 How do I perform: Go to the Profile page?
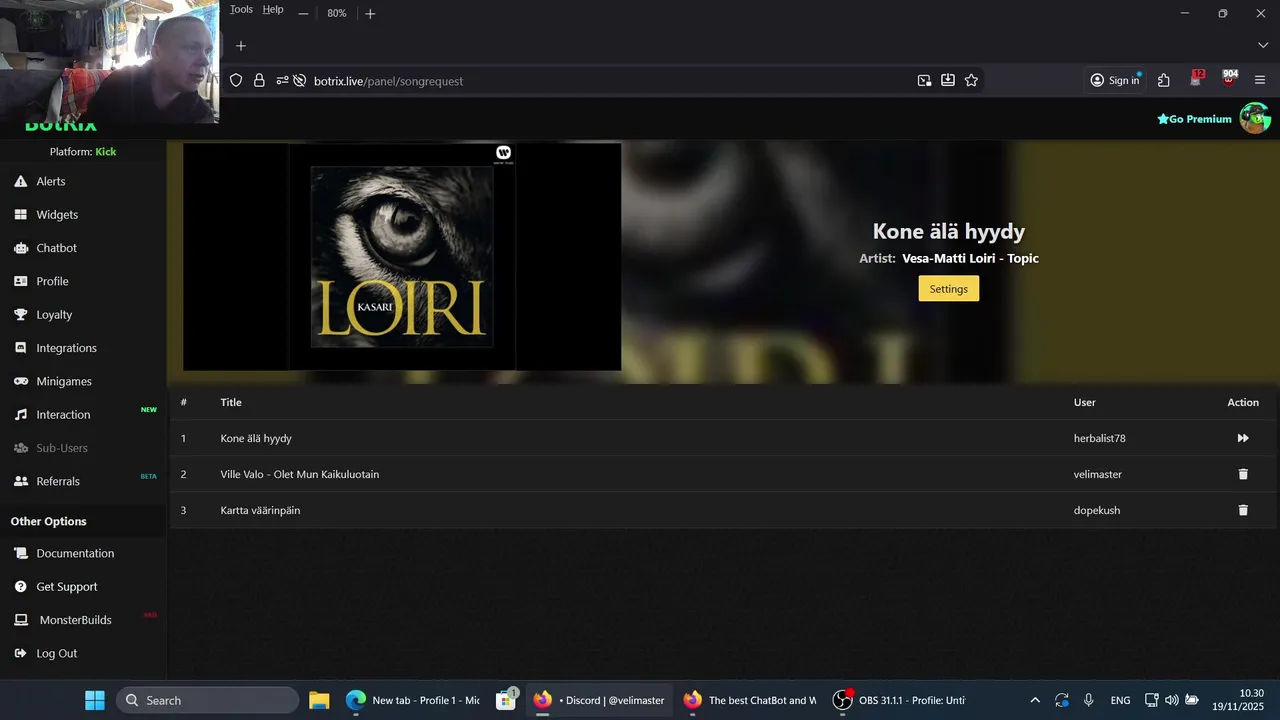click(x=52, y=281)
